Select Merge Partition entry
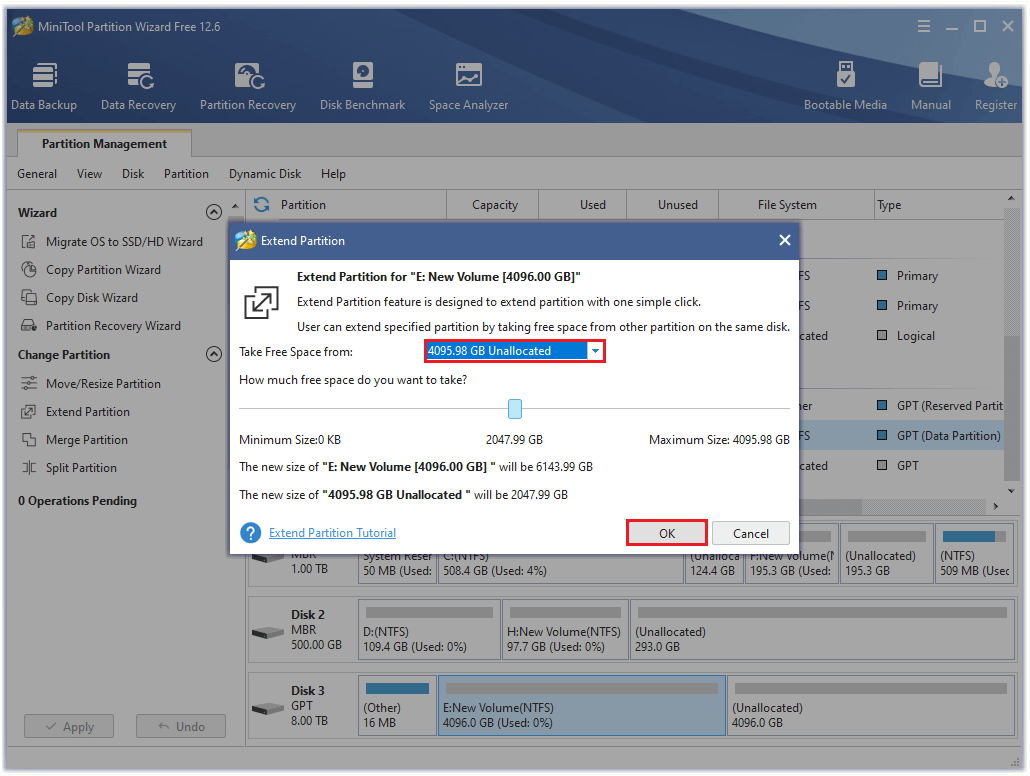The height and width of the screenshot is (776, 1030). click(x=87, y=440)
